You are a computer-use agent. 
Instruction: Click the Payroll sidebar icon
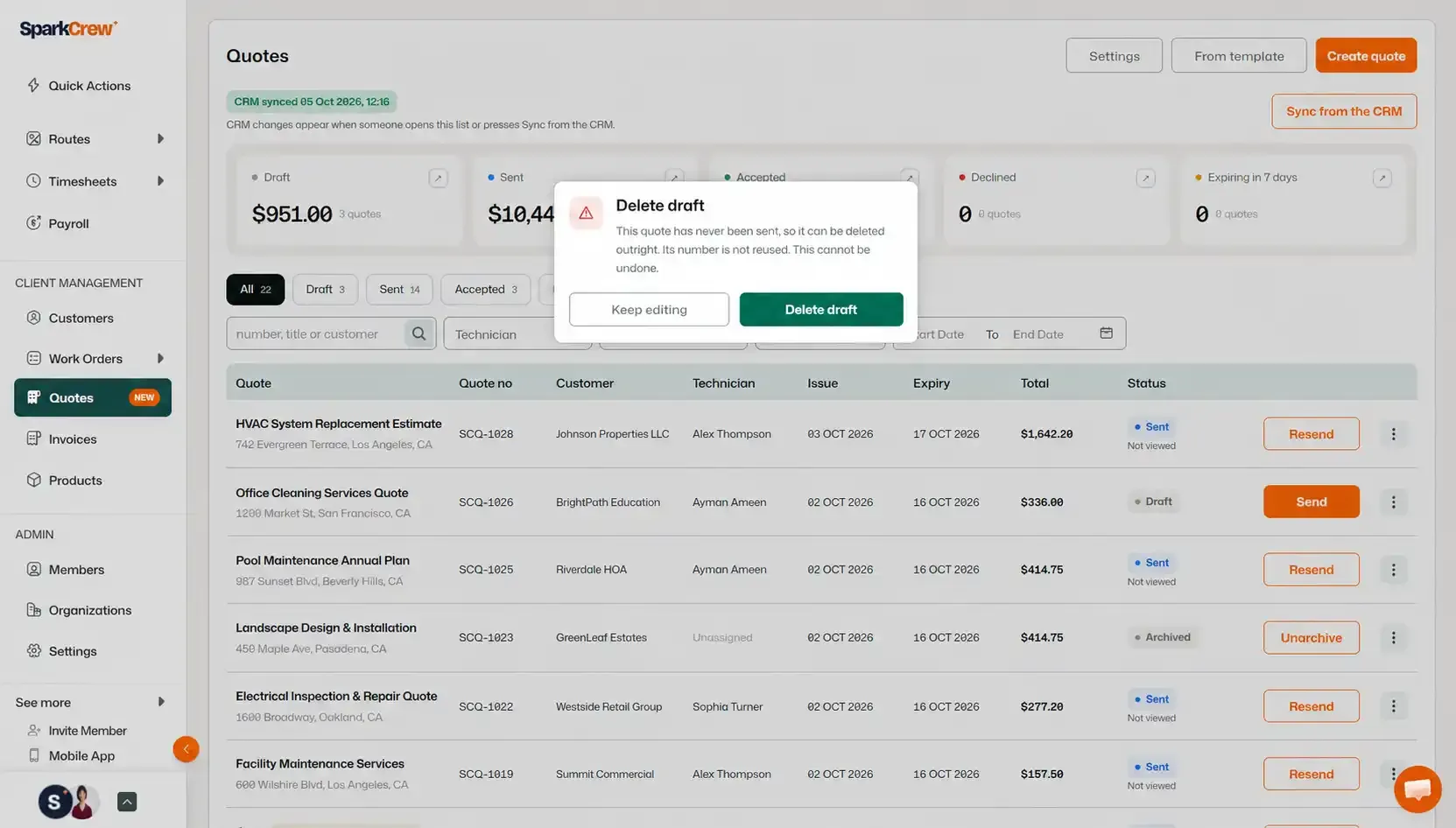click(33, 223)
